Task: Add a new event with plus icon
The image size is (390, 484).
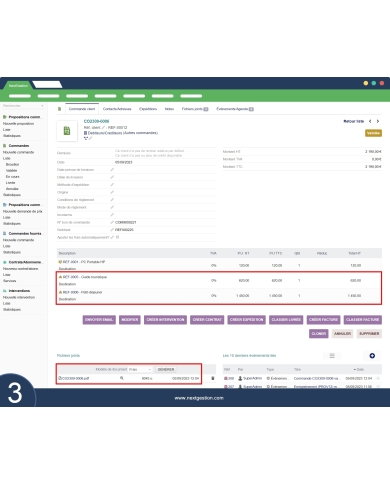Action: (372, 356)
